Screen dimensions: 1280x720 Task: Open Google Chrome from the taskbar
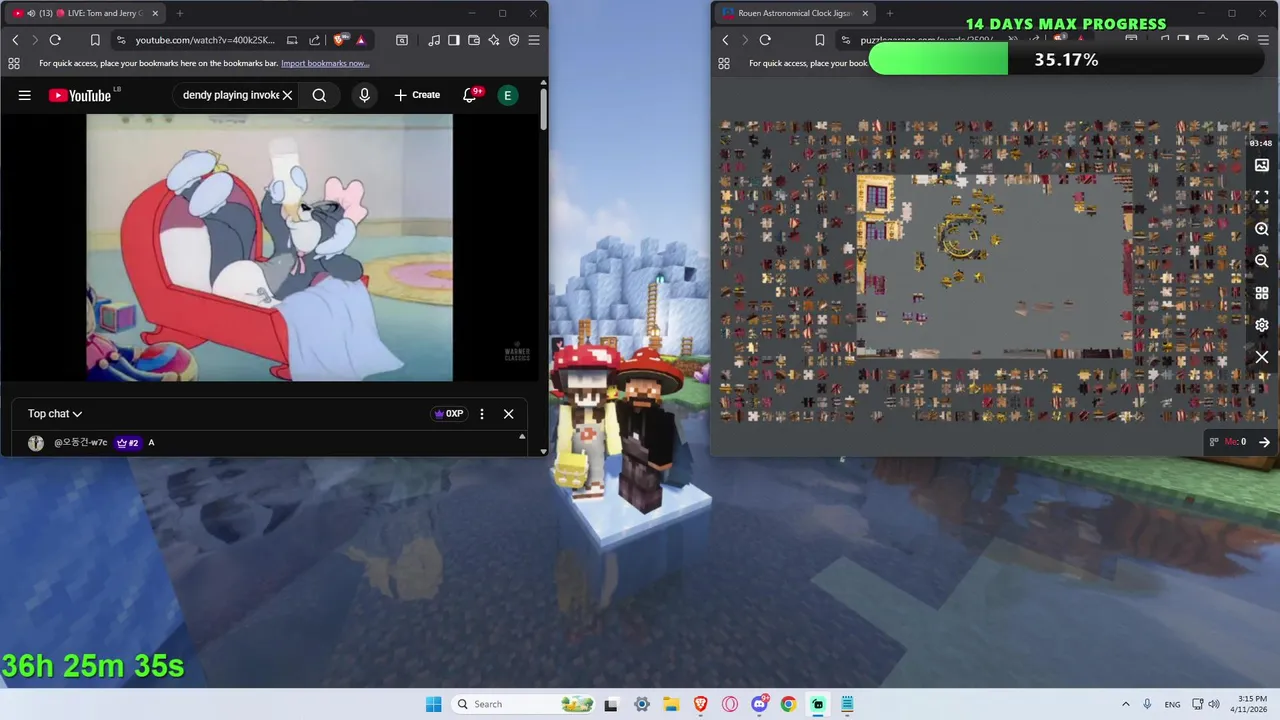point(788,704)
